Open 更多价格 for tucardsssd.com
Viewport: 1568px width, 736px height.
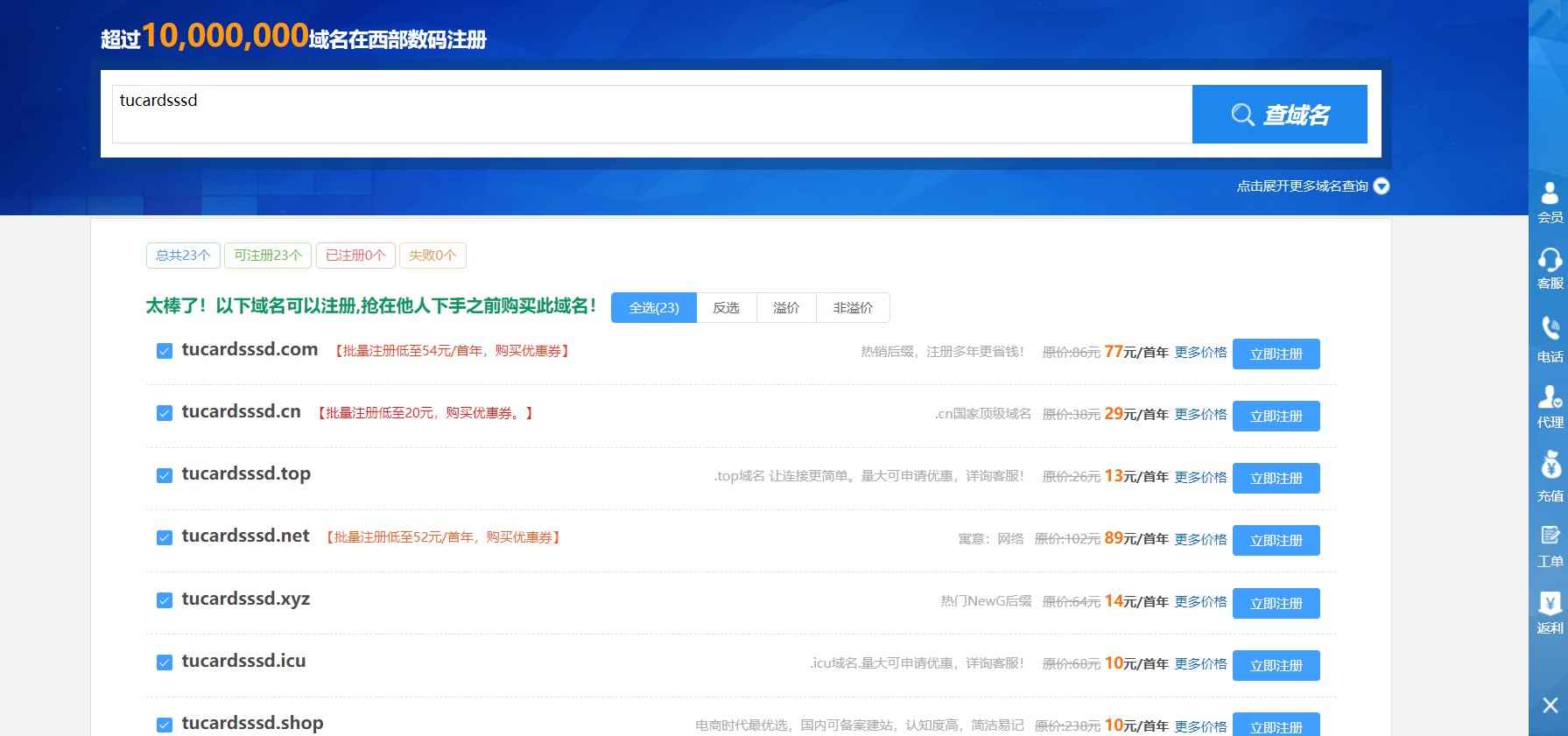coord(1200,353)
